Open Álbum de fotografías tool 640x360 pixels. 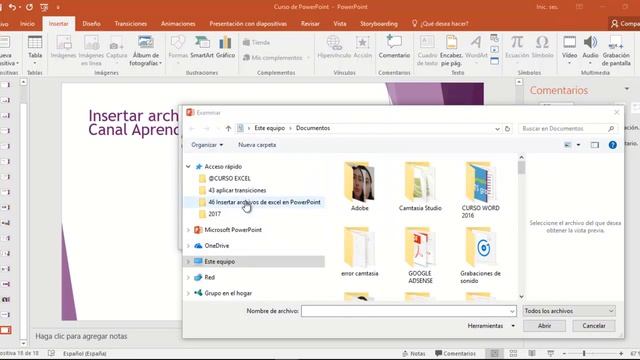coord(146,51)
